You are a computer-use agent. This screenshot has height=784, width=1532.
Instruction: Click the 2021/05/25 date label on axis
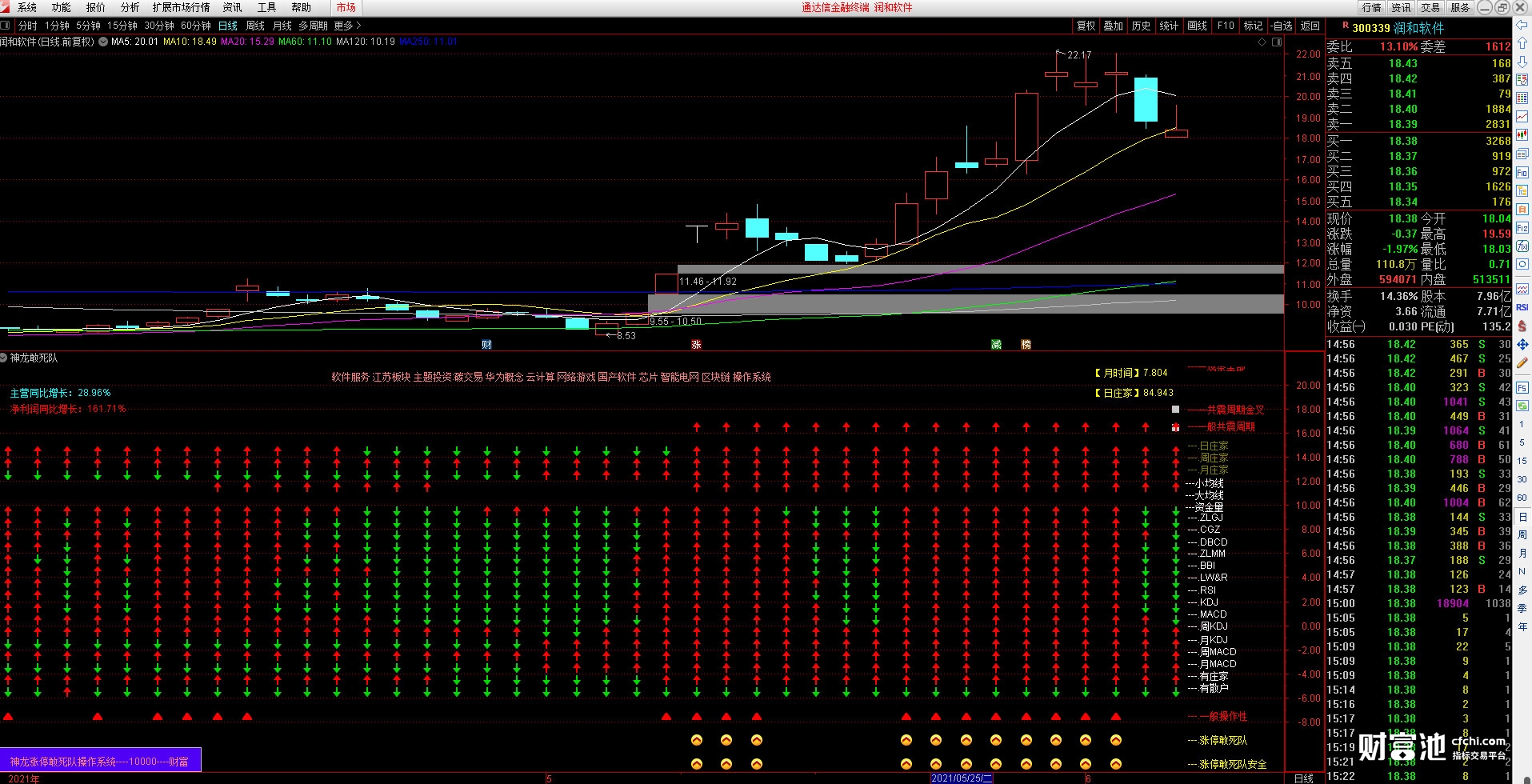(962, 778)
